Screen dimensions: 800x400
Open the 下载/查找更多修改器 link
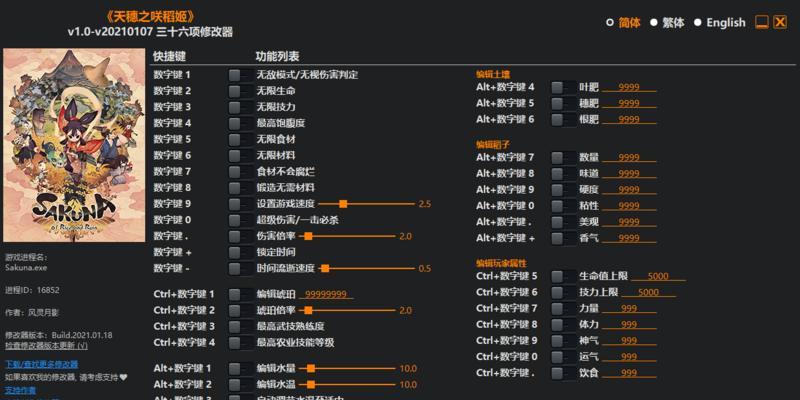coord(42,364)
